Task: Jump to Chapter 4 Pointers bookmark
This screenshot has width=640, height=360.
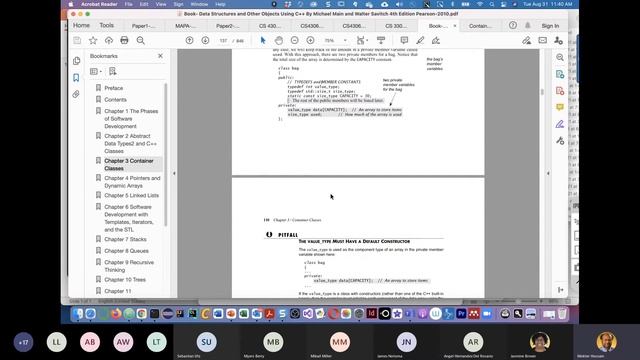Action: click(x=132, y=182)
